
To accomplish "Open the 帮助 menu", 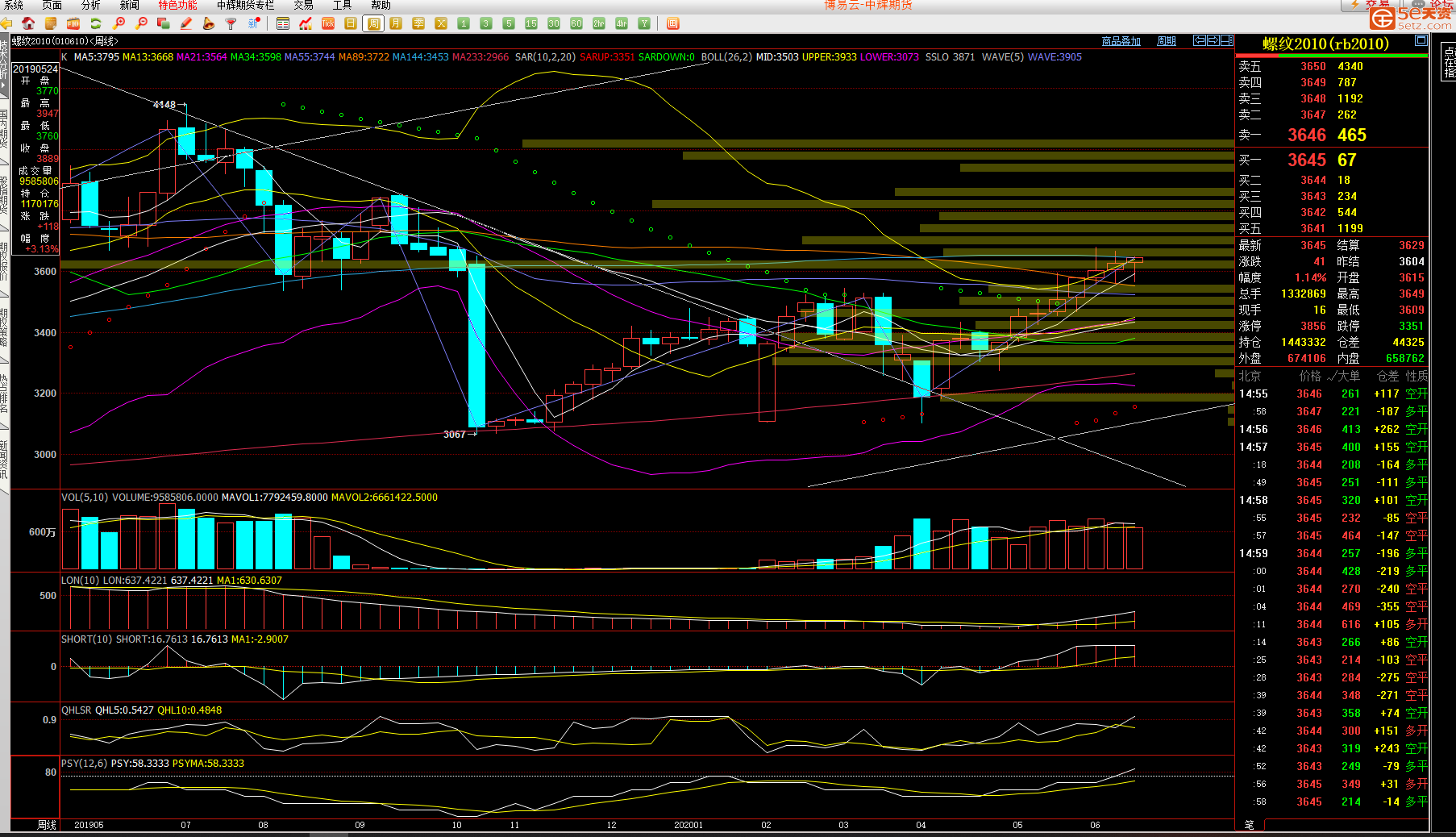I will (381, 6).
